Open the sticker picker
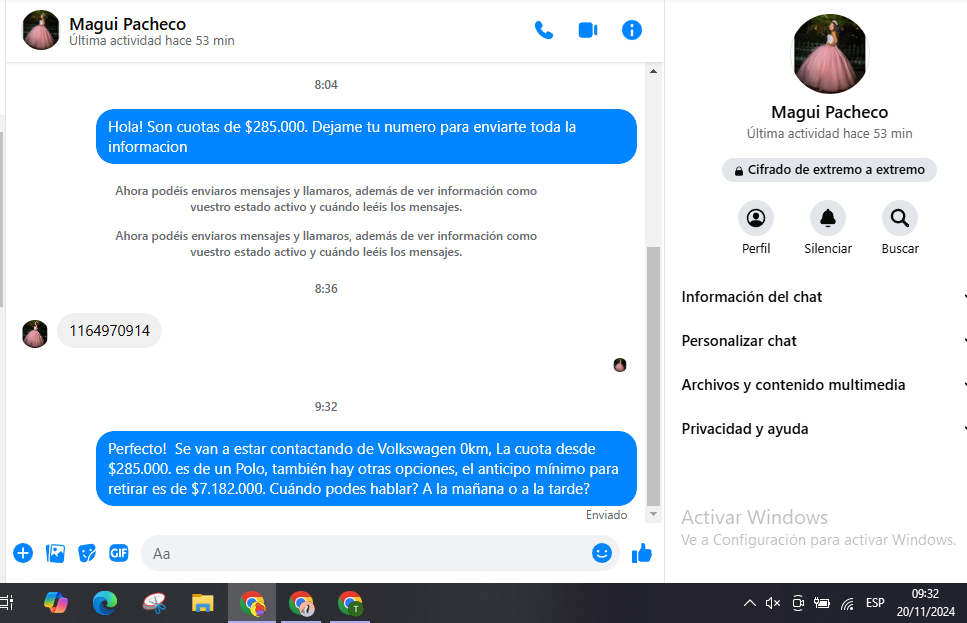This screenshot has width=967, height=623. (x=88, y=553)
